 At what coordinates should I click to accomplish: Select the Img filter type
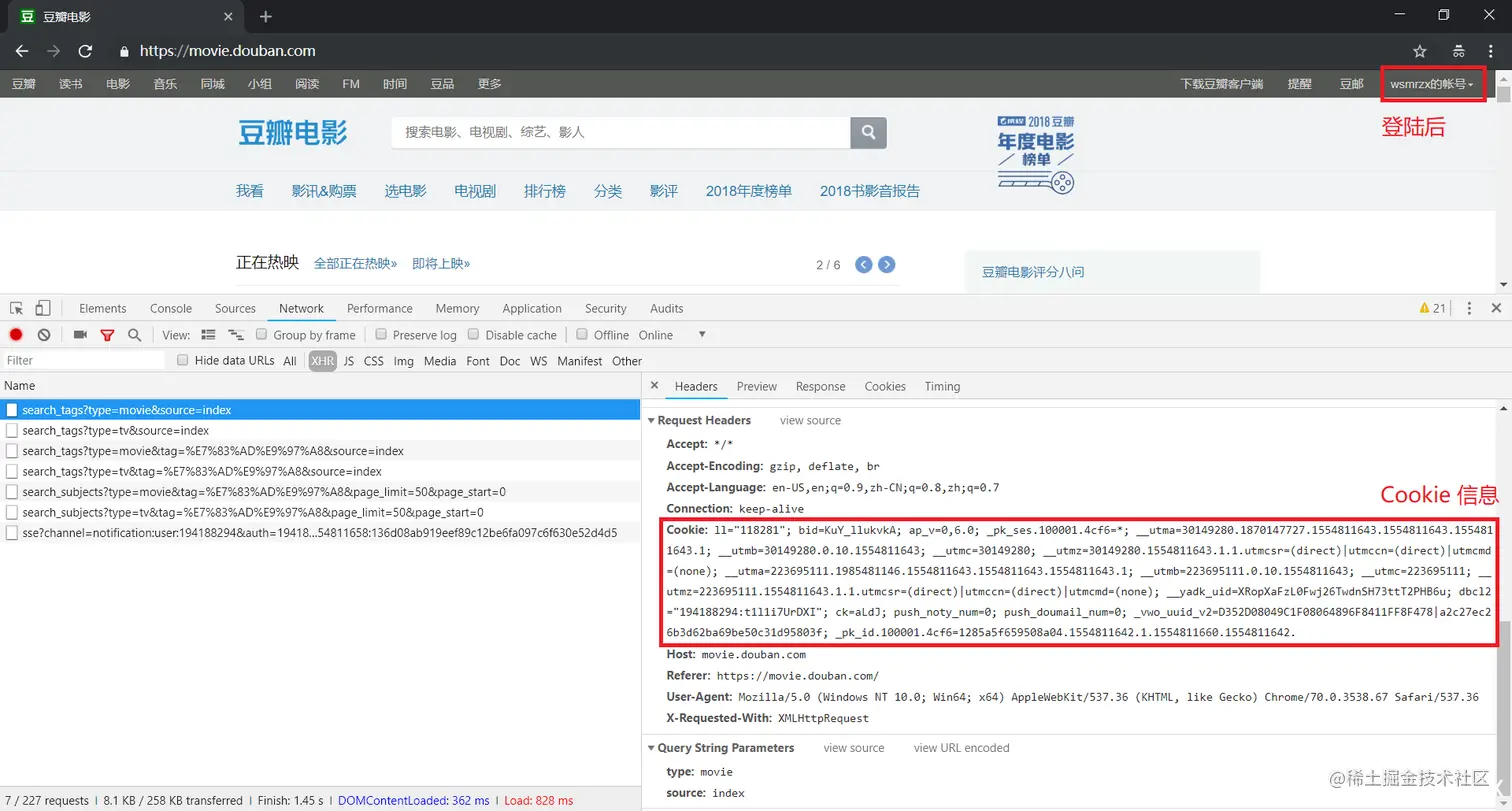pos(404,361)
